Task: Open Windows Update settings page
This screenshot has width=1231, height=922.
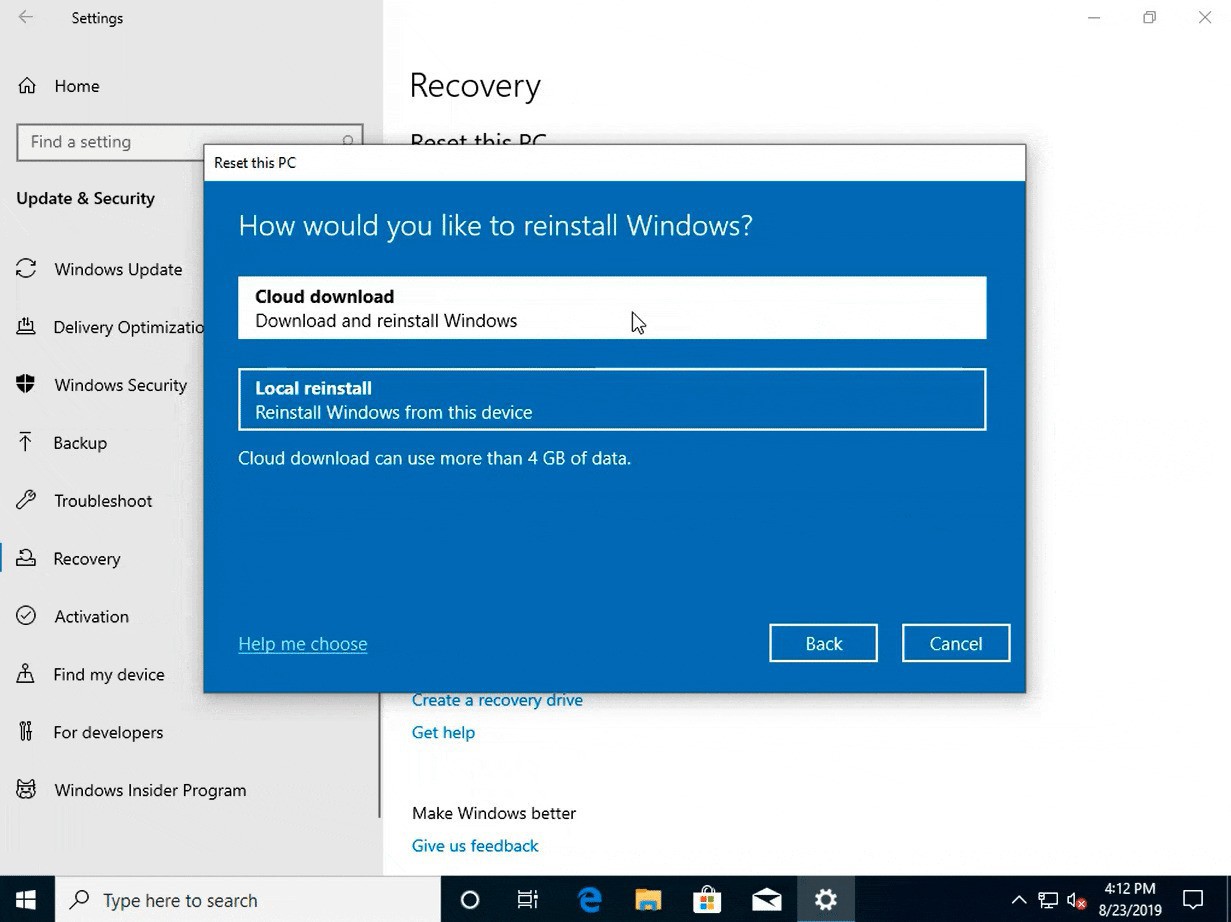Action: pos(118,269)
